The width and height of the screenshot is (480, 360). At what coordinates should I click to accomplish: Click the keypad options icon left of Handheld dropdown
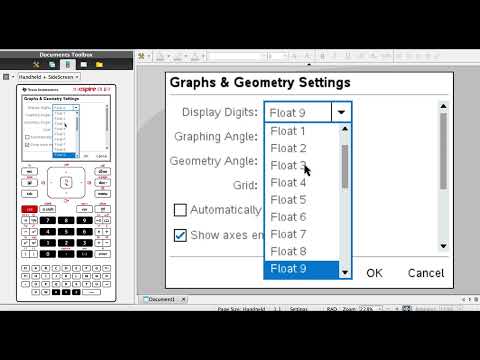click(6, 77)
